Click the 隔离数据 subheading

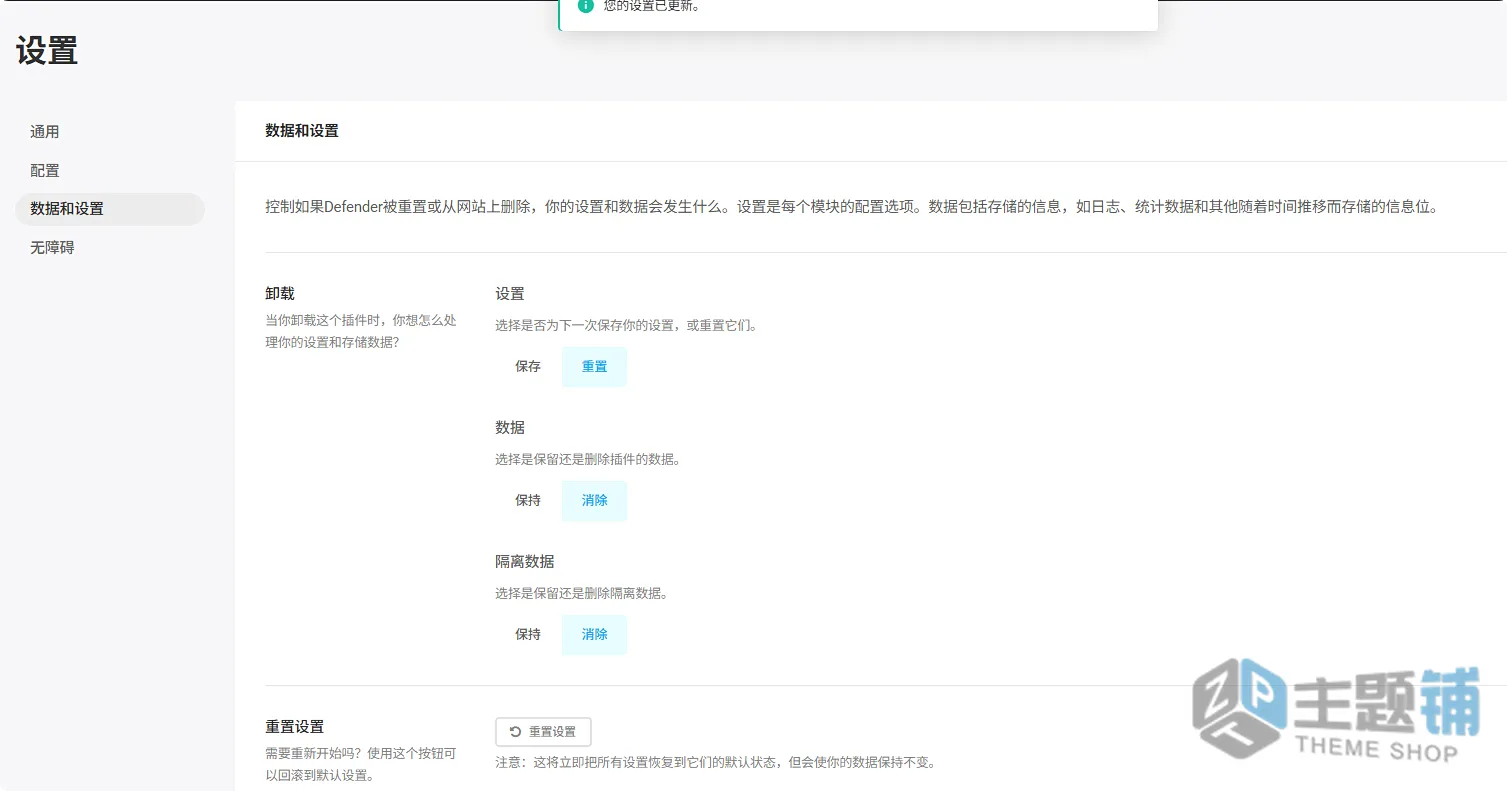(525, 562)
